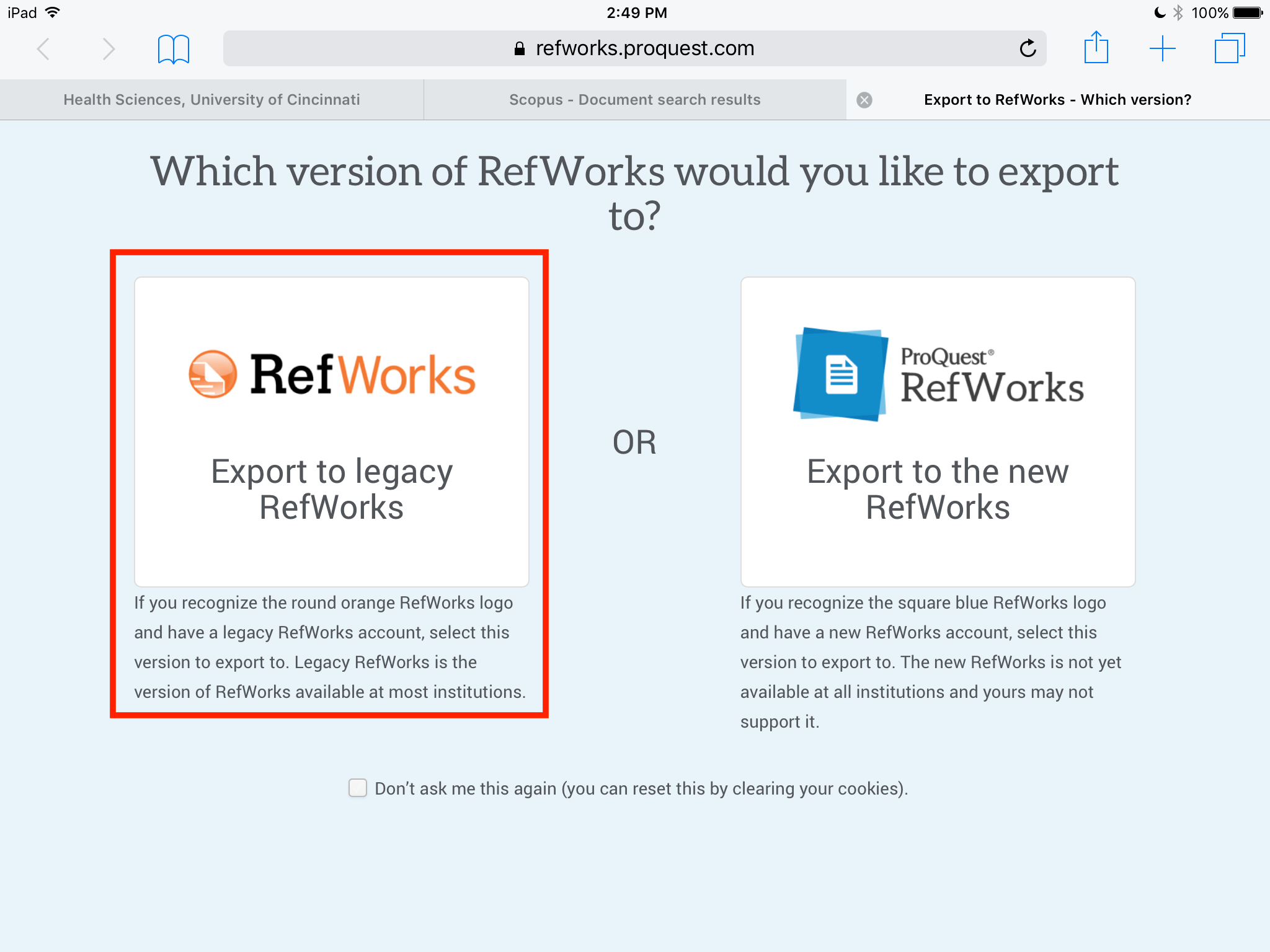The height and width of the screenshot is (952, 1270).
Task: Show all tabs overview icon
Action: 1230,48
